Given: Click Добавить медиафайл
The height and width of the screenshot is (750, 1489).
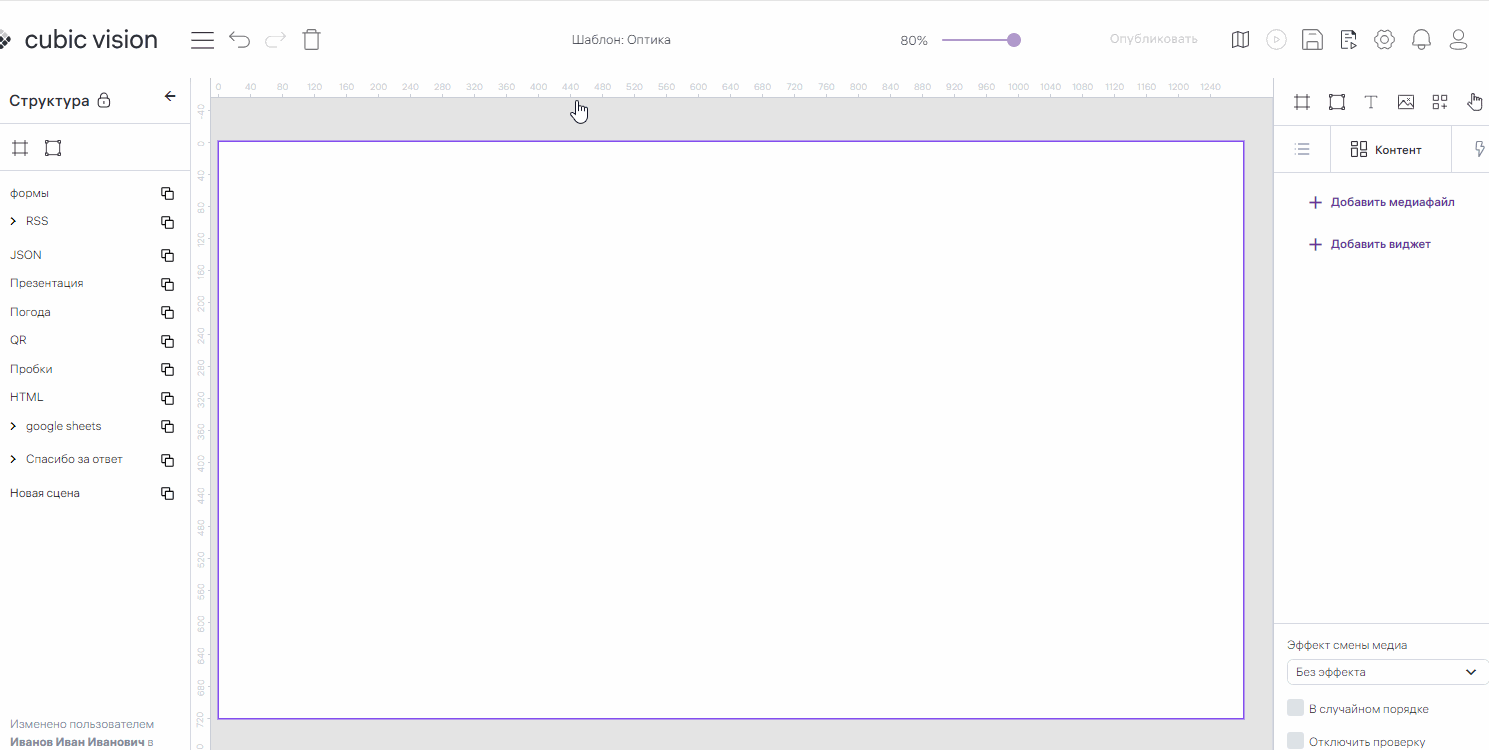Looking at the screenshot, I should coord(1381,202).
